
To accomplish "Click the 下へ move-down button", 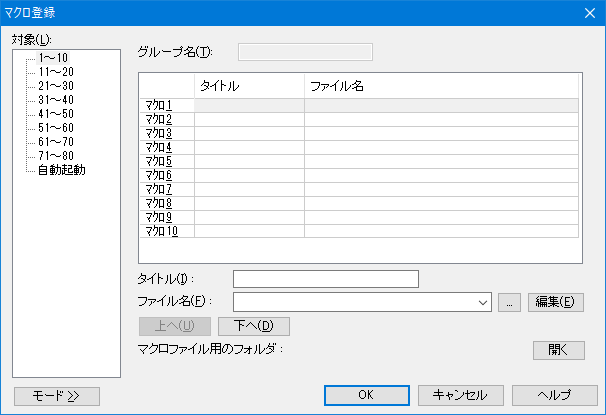I will tap(253, 325).
